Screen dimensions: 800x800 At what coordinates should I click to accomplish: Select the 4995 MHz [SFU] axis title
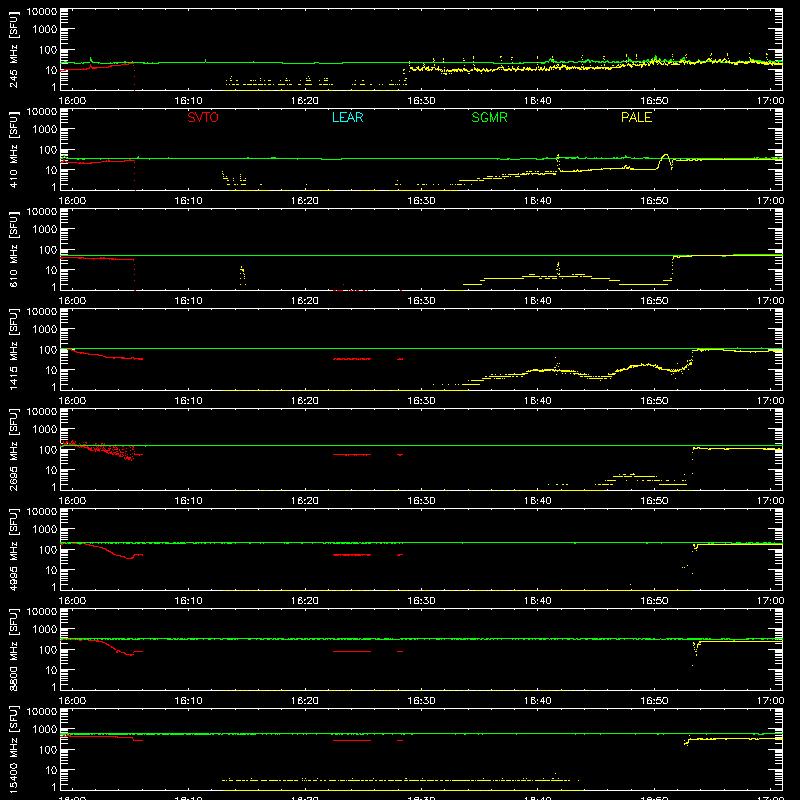(x=14, y=549)
